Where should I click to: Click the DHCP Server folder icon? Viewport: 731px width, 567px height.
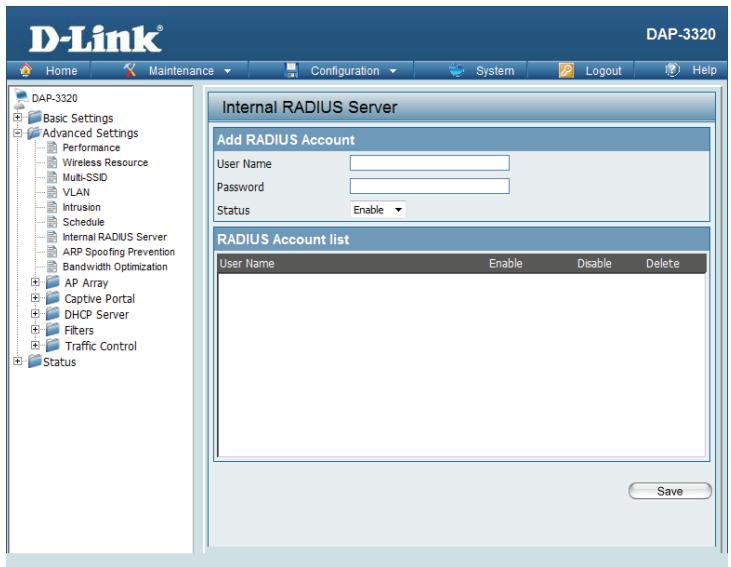(53, 314)
